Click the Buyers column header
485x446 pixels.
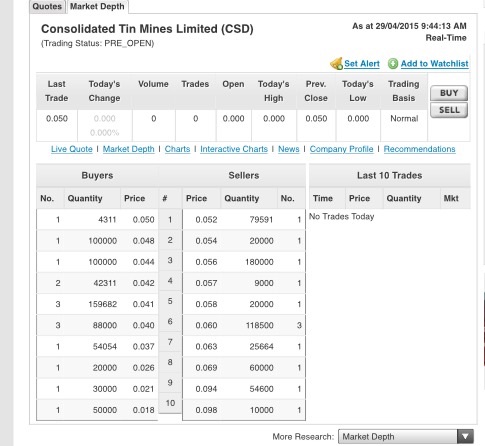pos(97,175)
